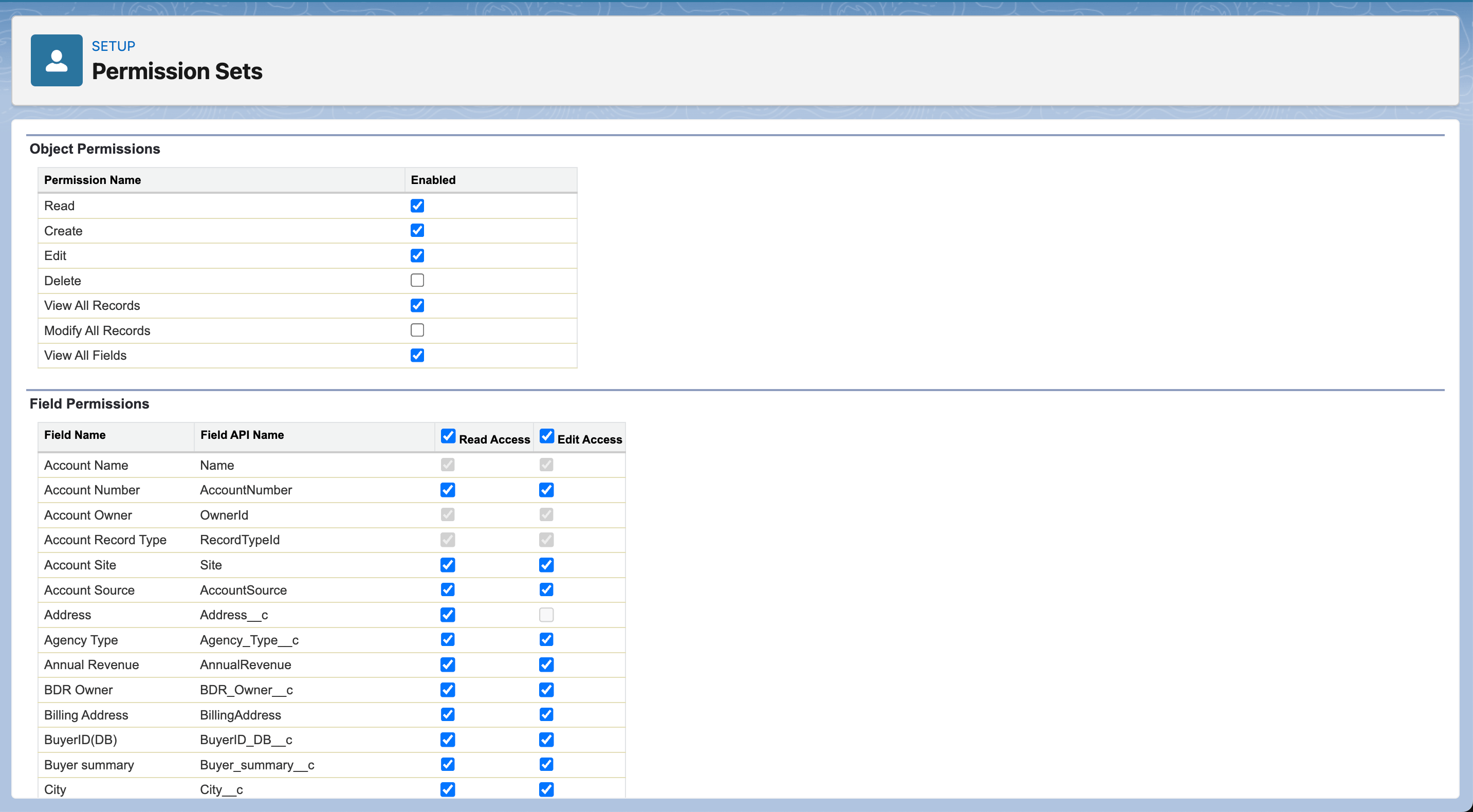Click the Permission Sets user icon

[57, 60]
